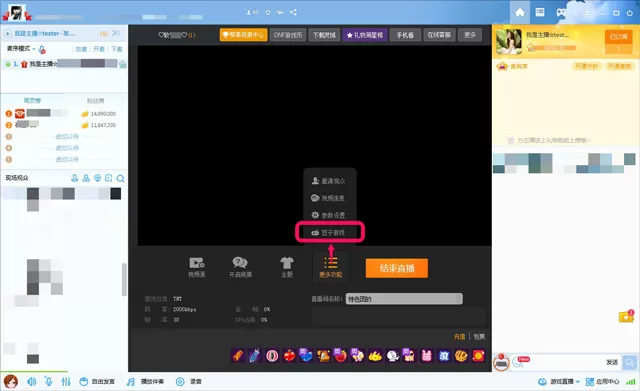
Task: Switch to the 周贡榜 weekly contribution tab
Action: coord(32,100)
